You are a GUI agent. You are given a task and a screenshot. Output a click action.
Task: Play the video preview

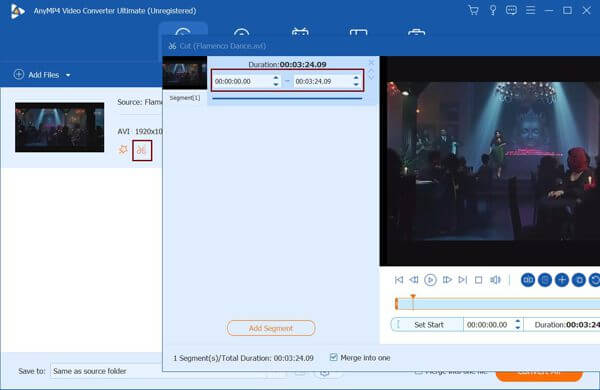(430, 280)
